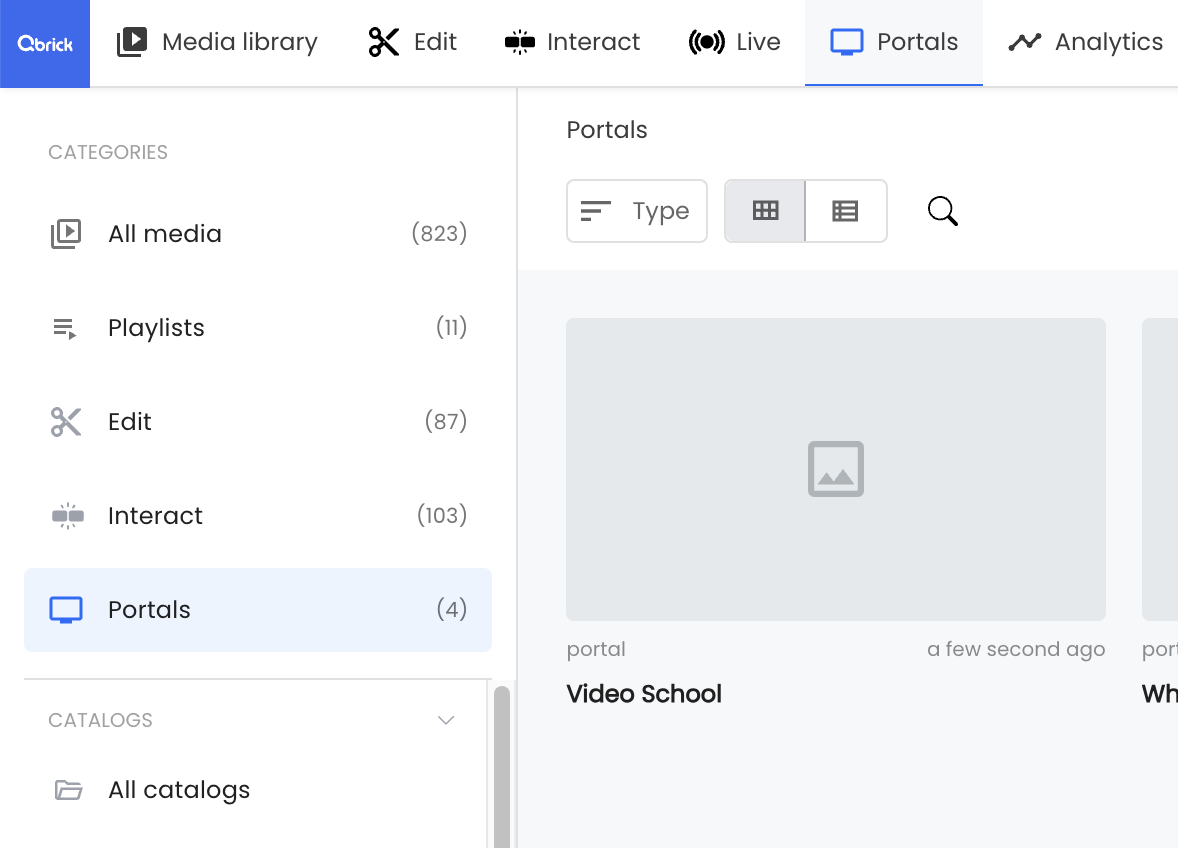1178x848 pixels.
Task: Click the All media count (823)
Action: point(439,234)
